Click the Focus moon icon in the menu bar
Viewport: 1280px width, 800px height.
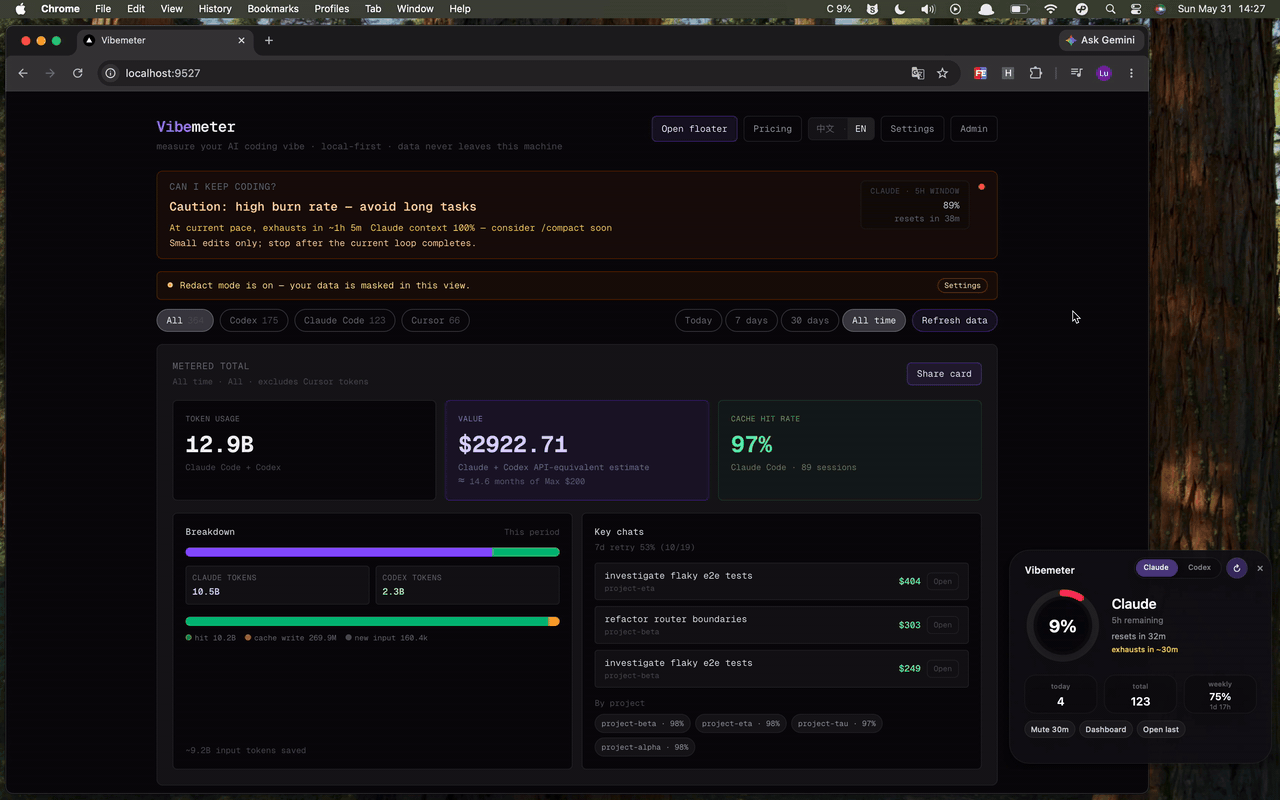(900, 9)
